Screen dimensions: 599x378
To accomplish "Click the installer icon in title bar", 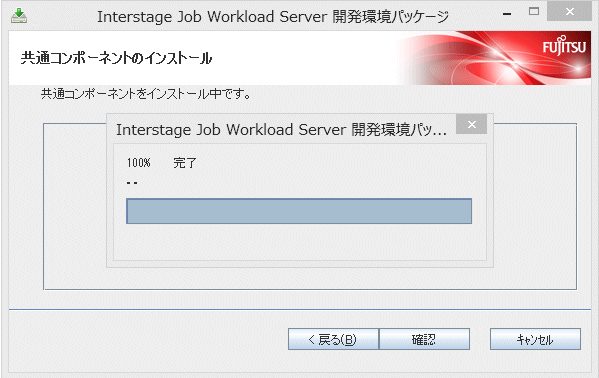I will 19,16.
